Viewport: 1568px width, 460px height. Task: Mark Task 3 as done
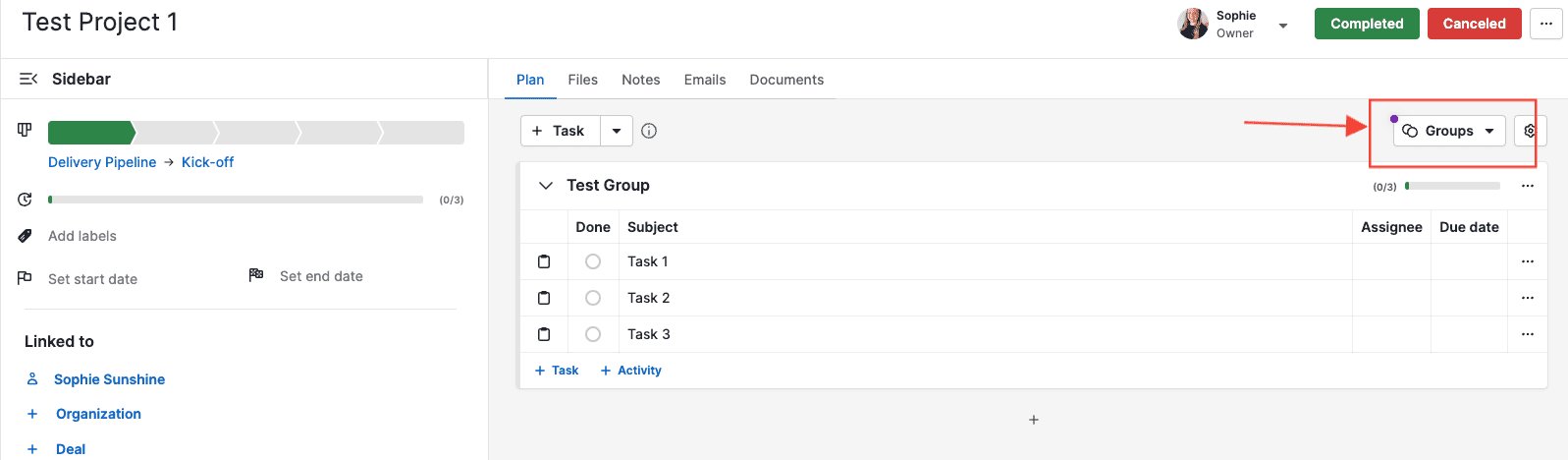pyautogui.click(x=593, y=334)
